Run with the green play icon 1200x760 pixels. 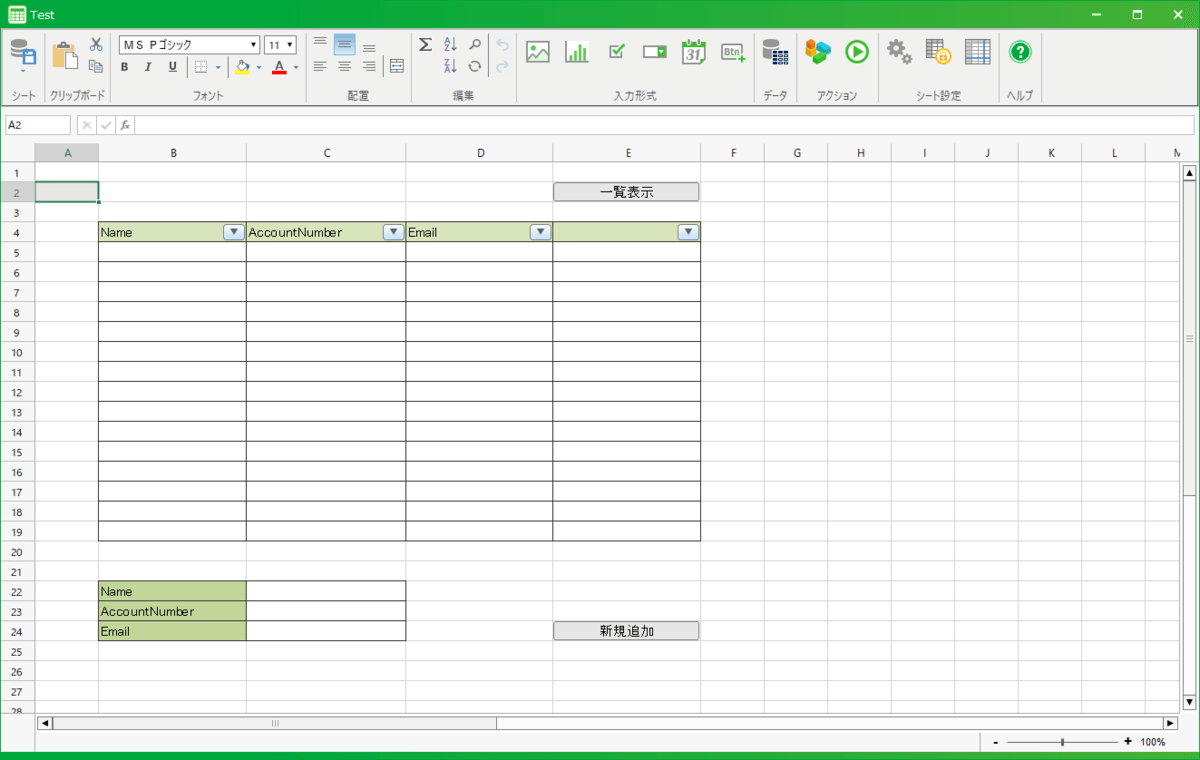[857, 52]
